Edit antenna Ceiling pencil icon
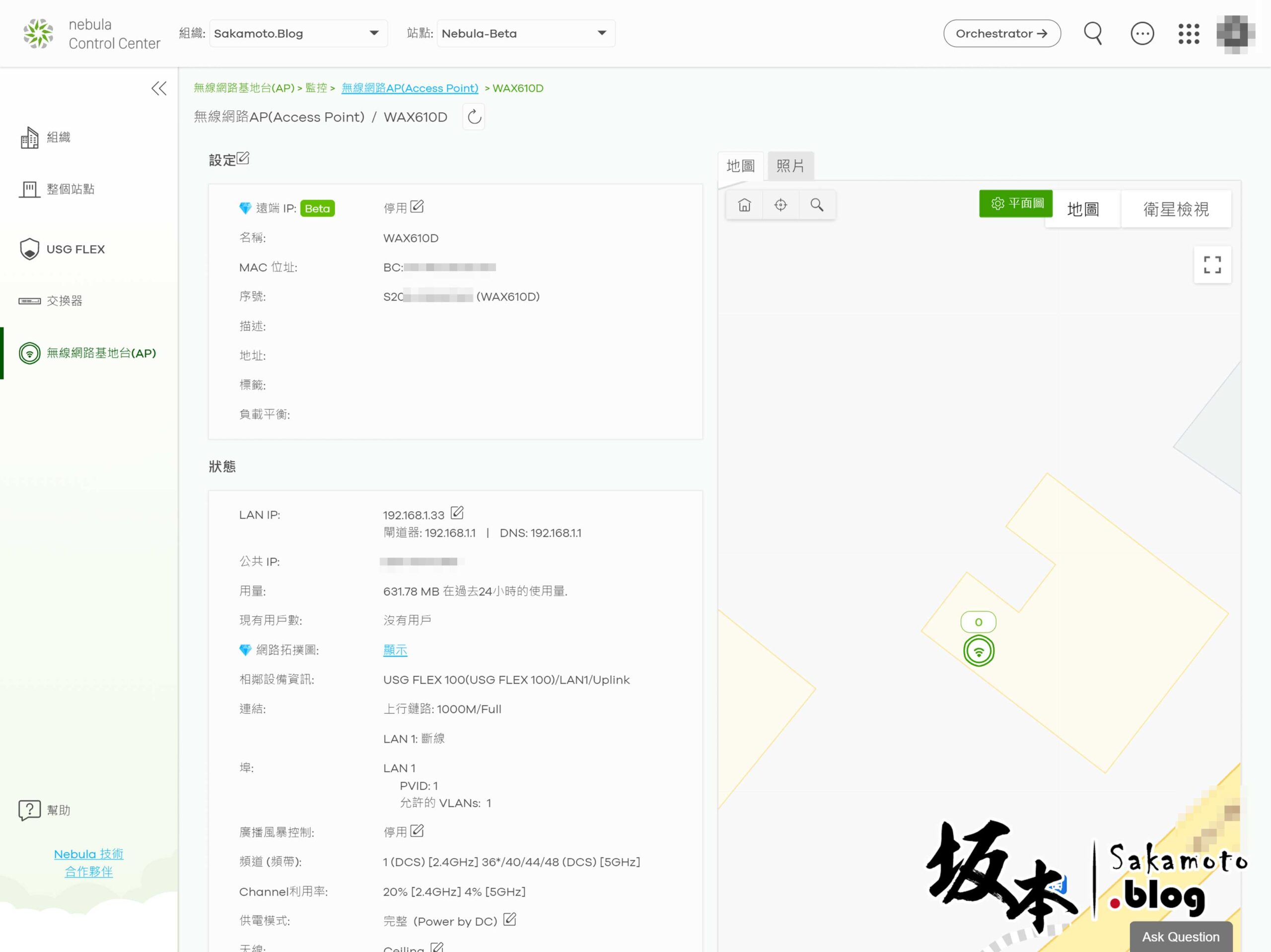 [x=437, y=947]
